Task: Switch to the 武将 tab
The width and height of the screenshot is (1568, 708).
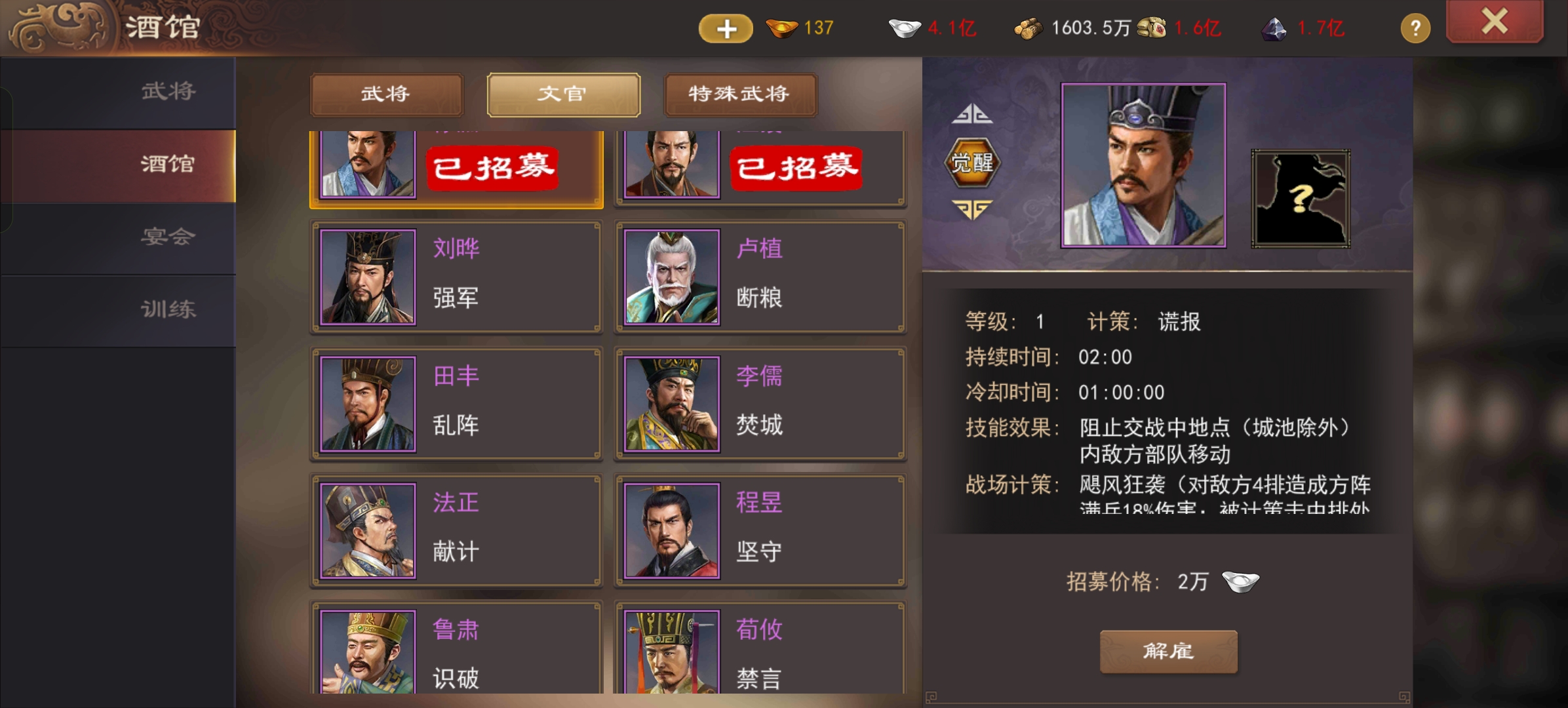Action: 387,94
